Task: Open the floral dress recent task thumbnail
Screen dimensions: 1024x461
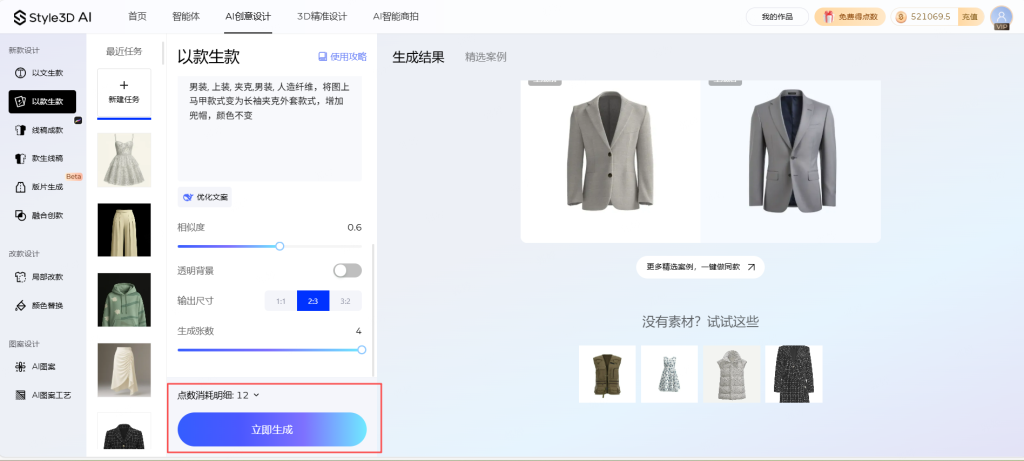Action: pos(124,160)
